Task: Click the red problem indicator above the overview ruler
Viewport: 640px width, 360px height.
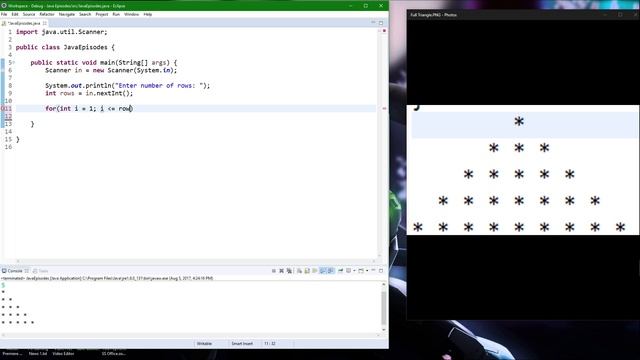Action: 384,31
